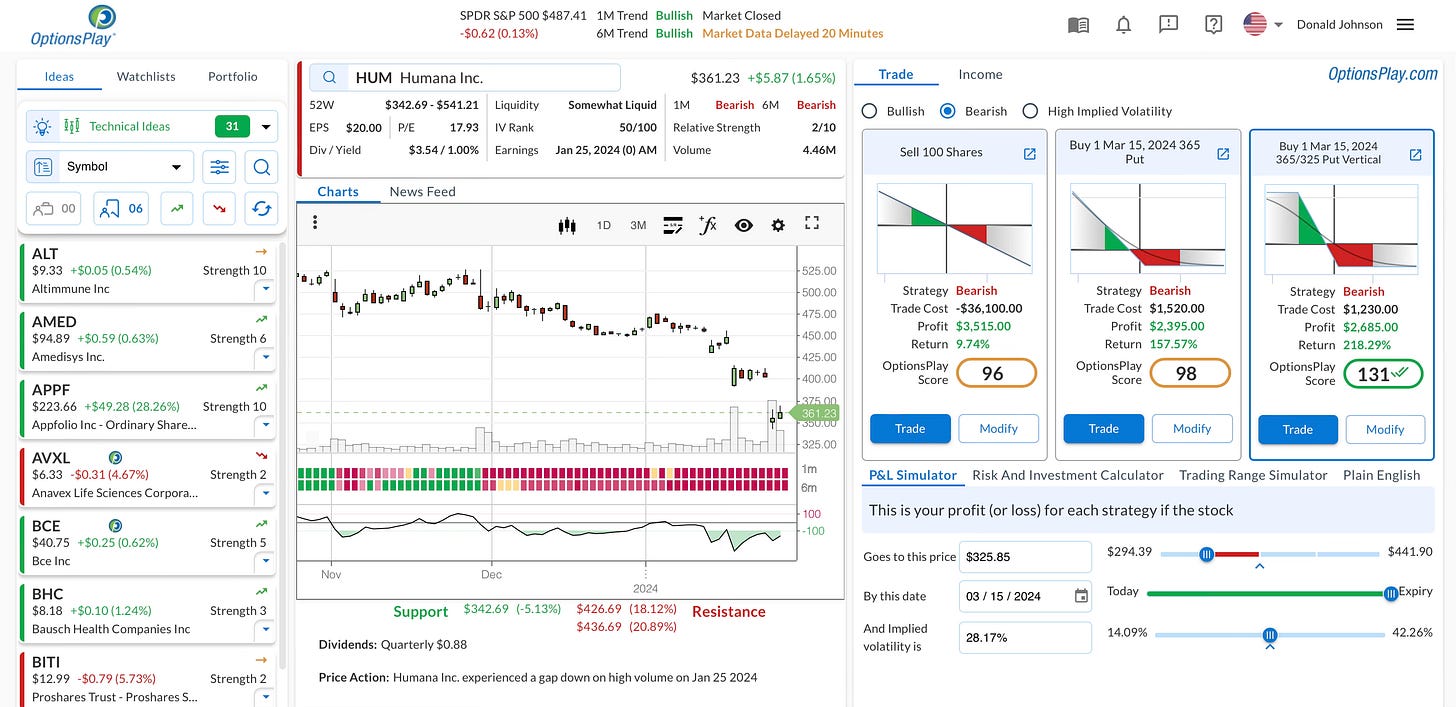Expand chart to fullscreen

812,224
